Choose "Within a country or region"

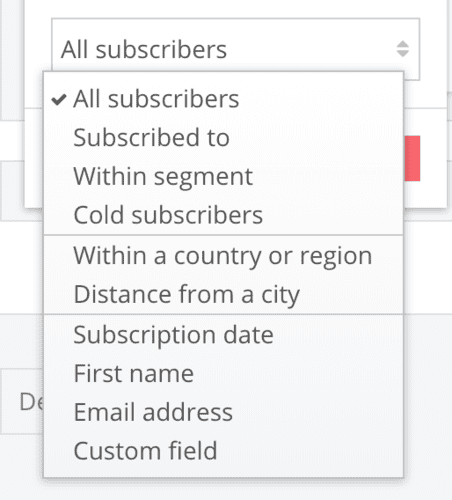(223, 256)
